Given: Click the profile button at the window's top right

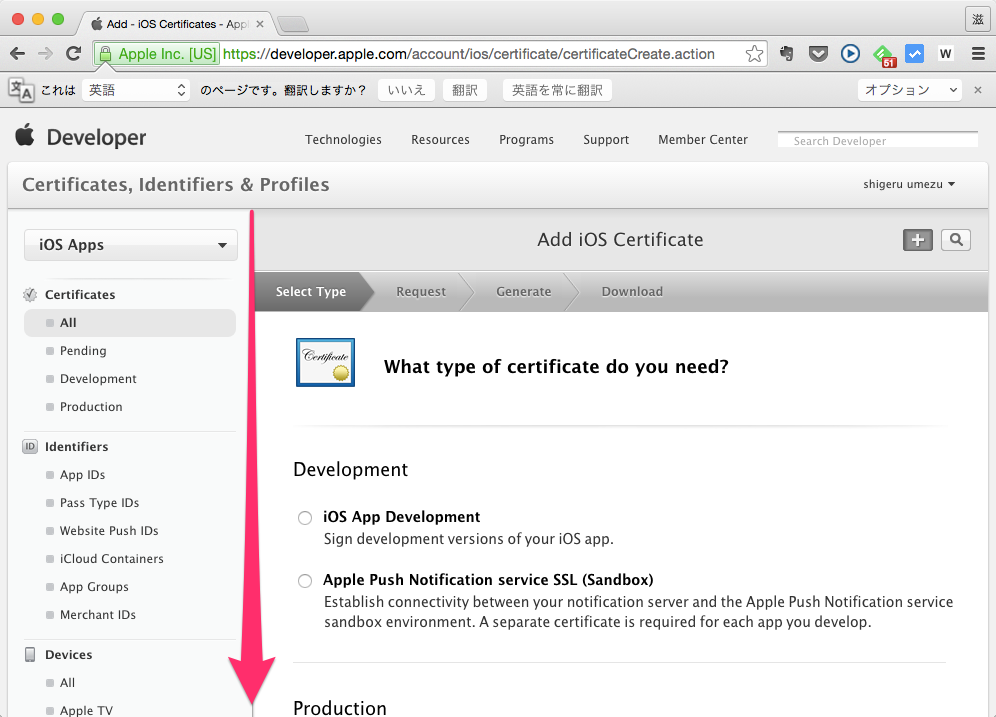Looking at the screenshot, I should coord(978,20).
